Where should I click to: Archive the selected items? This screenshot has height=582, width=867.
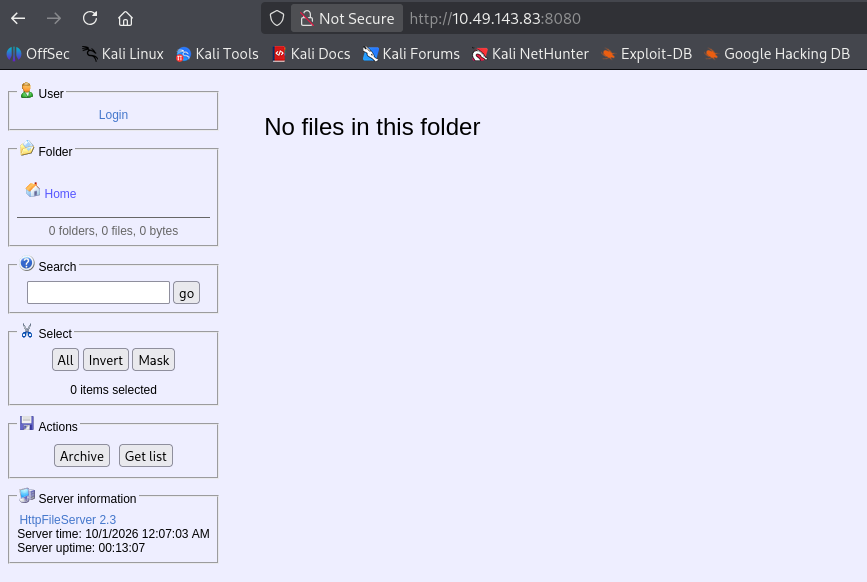(82, 456)
